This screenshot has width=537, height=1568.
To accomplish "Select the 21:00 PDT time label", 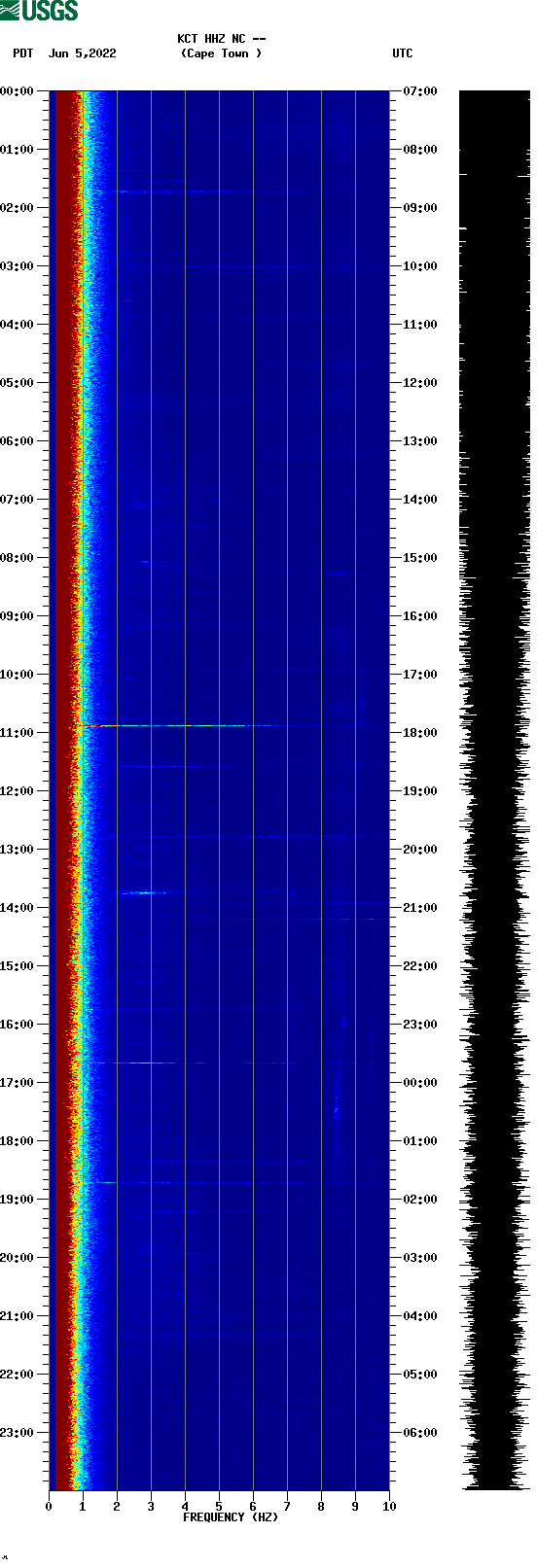I will tap(17, 1316).
